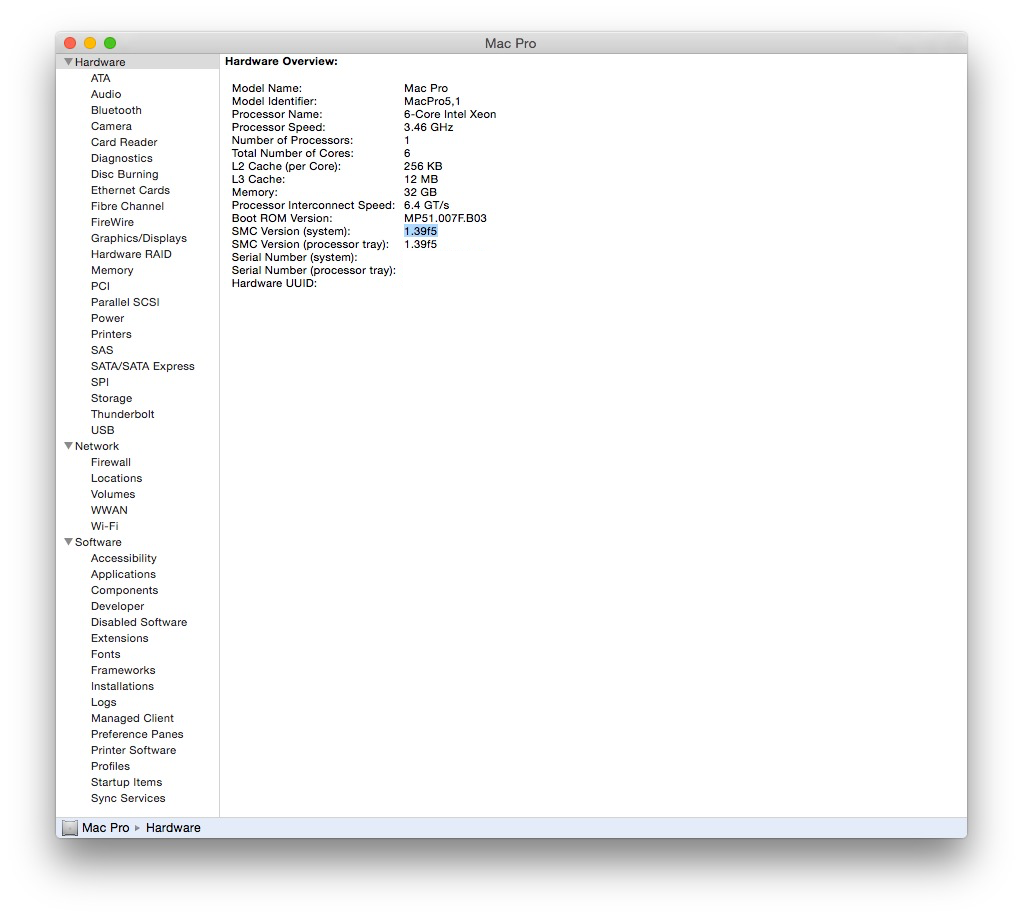Select the Hardware category header
The width and height of the screenshot is (1023, 918).
pyautogui.click(x=100, y=62)
